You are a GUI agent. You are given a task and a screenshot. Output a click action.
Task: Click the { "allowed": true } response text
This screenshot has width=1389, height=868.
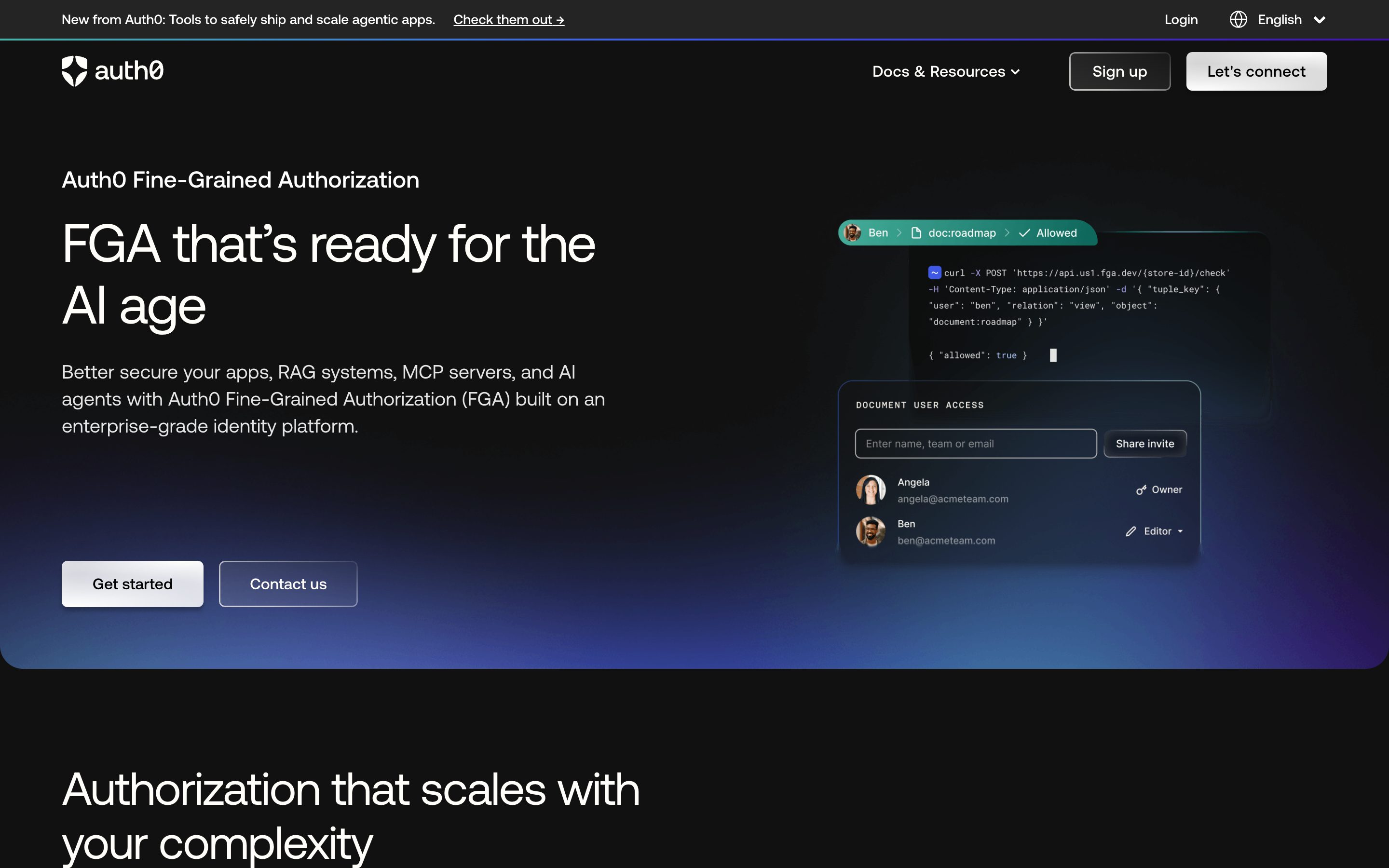[978, 355]
